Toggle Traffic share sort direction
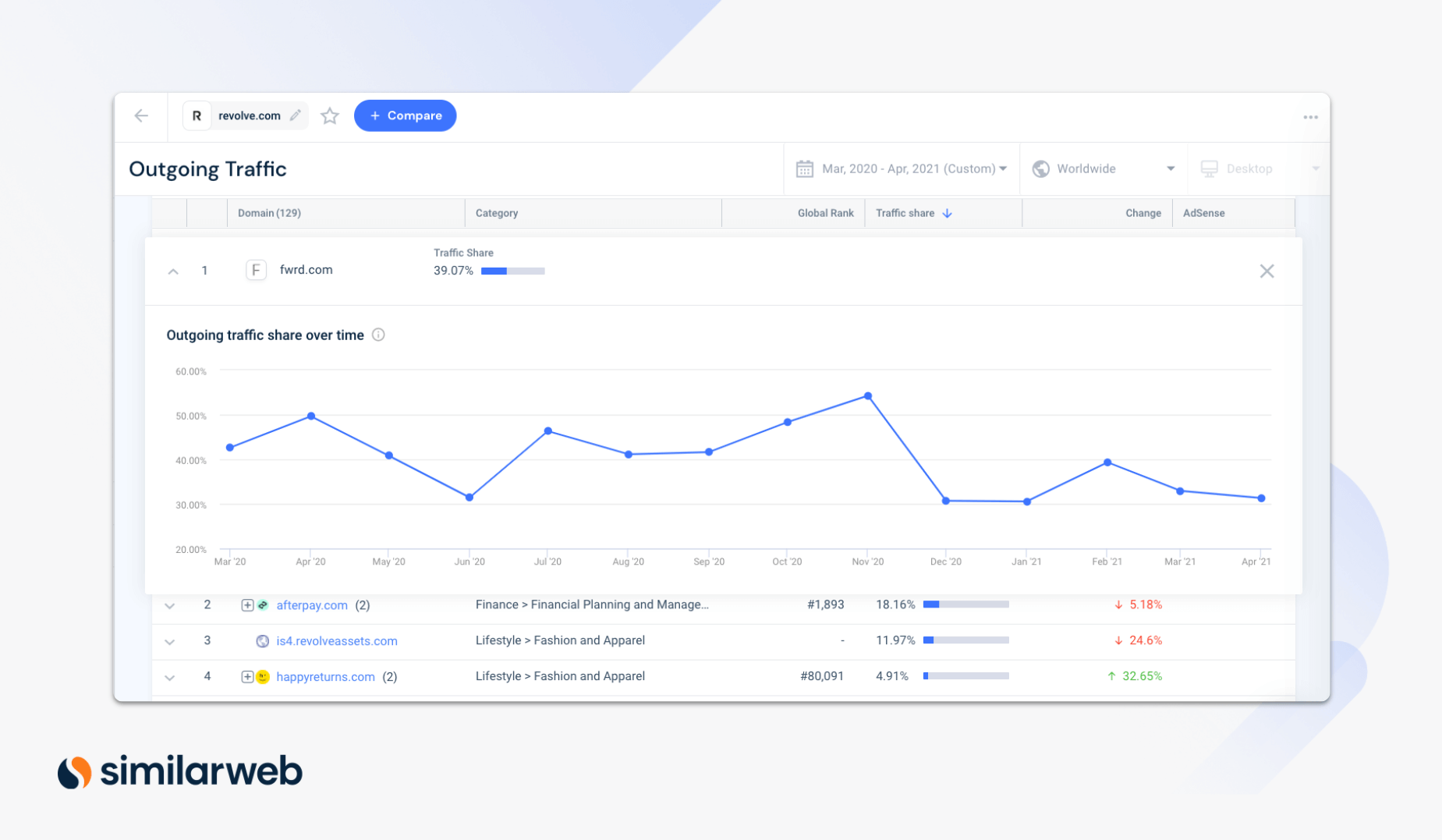1442x840 pixels. (x=946, y=213)
